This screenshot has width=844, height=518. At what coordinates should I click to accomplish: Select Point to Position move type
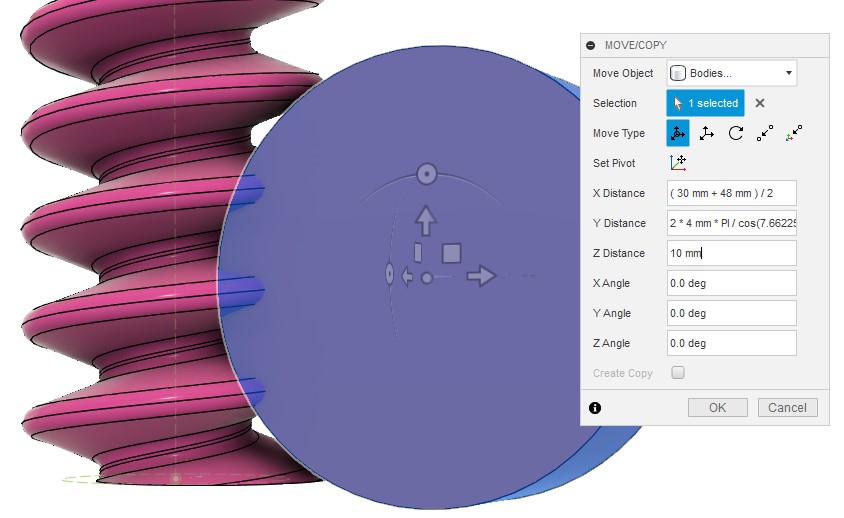(x=795, y=133)
